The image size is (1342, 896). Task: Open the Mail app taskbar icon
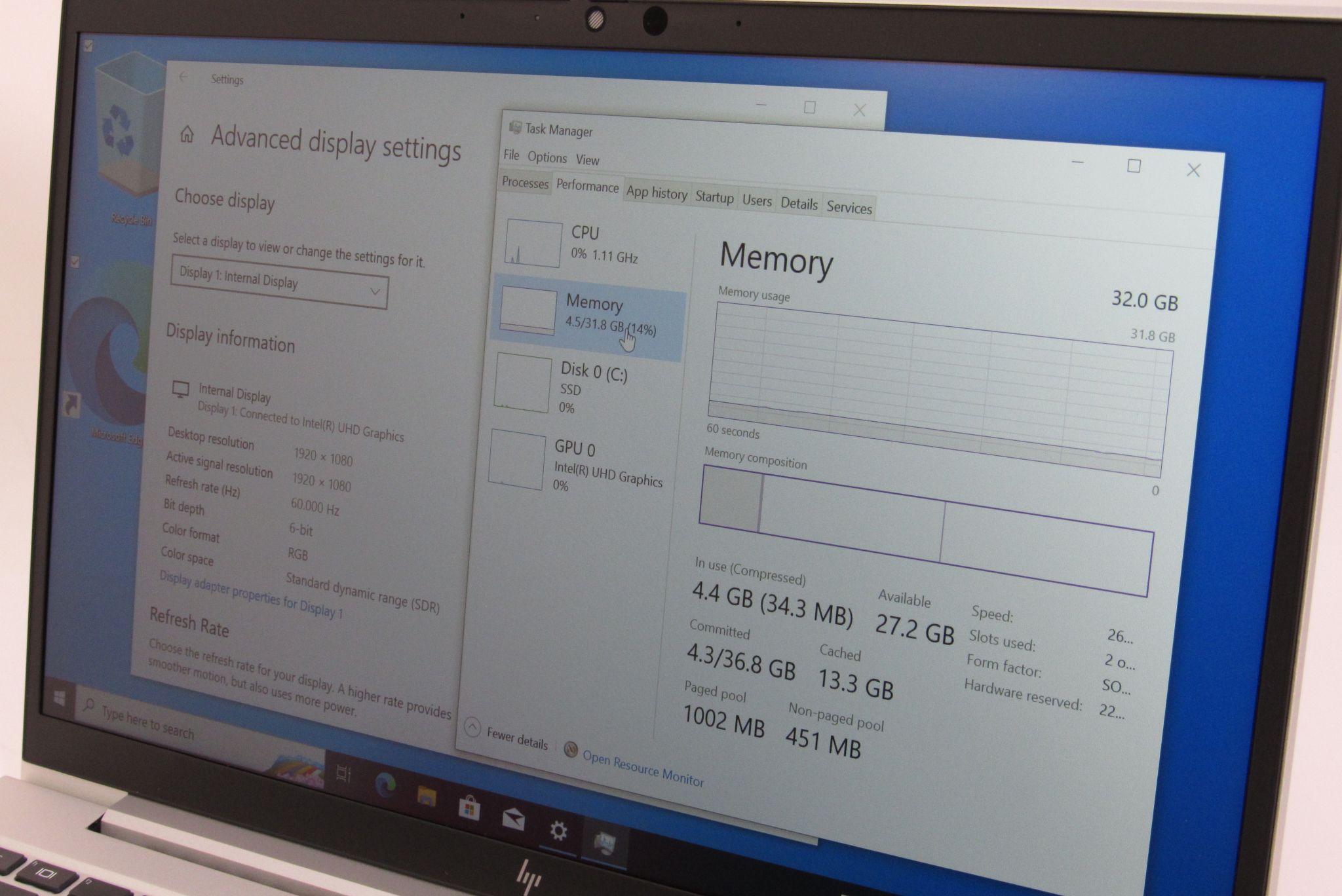coord(513,819)
